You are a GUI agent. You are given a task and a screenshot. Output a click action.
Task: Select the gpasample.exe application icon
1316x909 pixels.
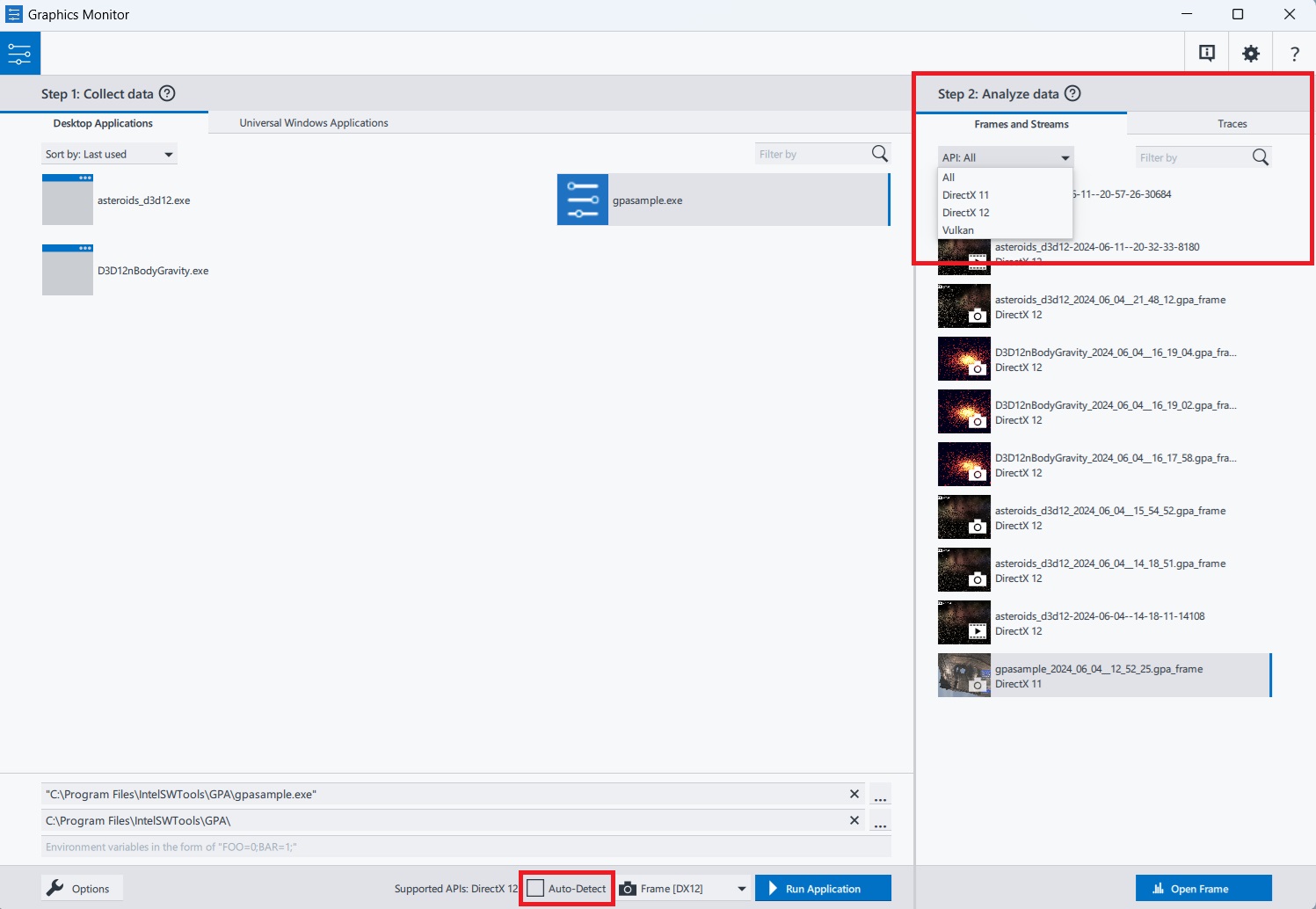coord(583,200)
